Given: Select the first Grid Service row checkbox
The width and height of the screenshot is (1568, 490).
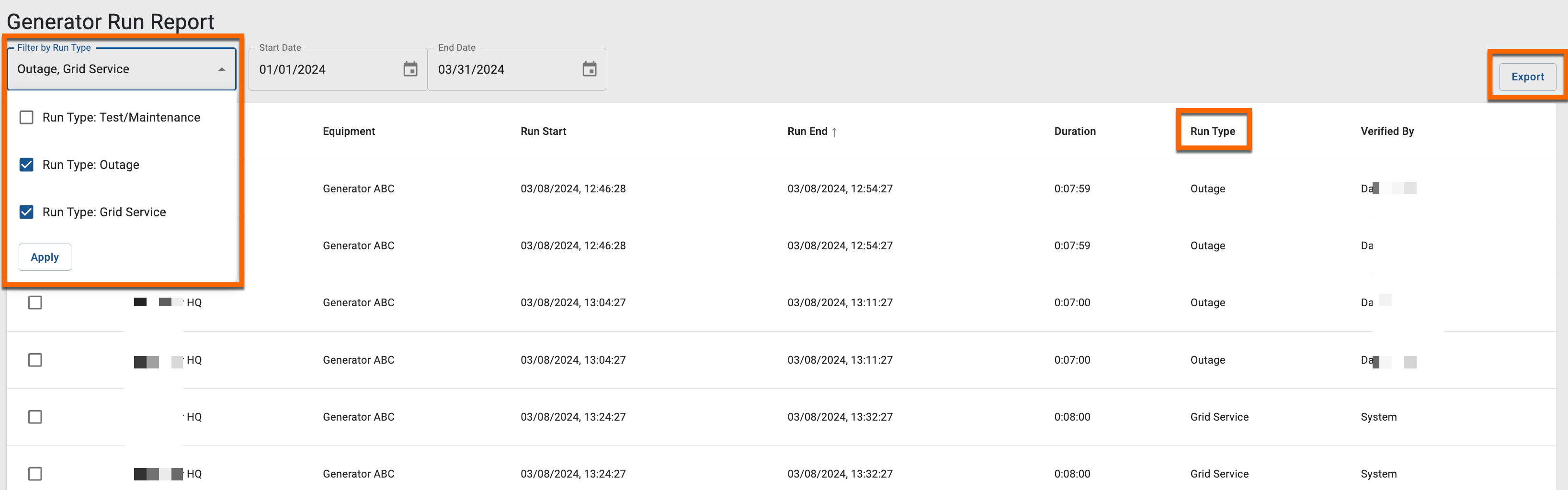Looking at the screenshot, I should (35, 416).
